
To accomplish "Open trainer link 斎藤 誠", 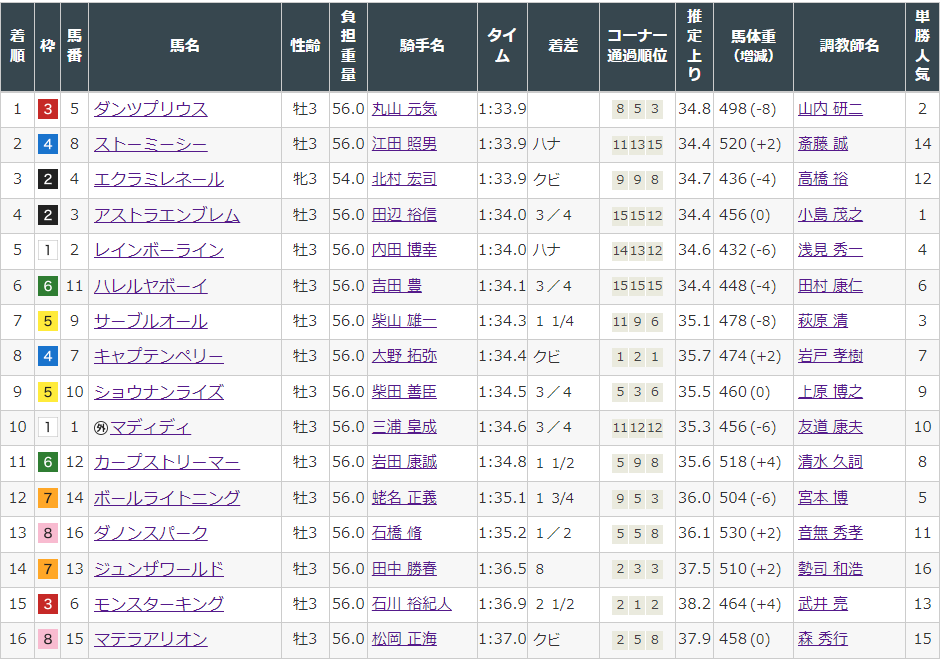I will 823,144.
